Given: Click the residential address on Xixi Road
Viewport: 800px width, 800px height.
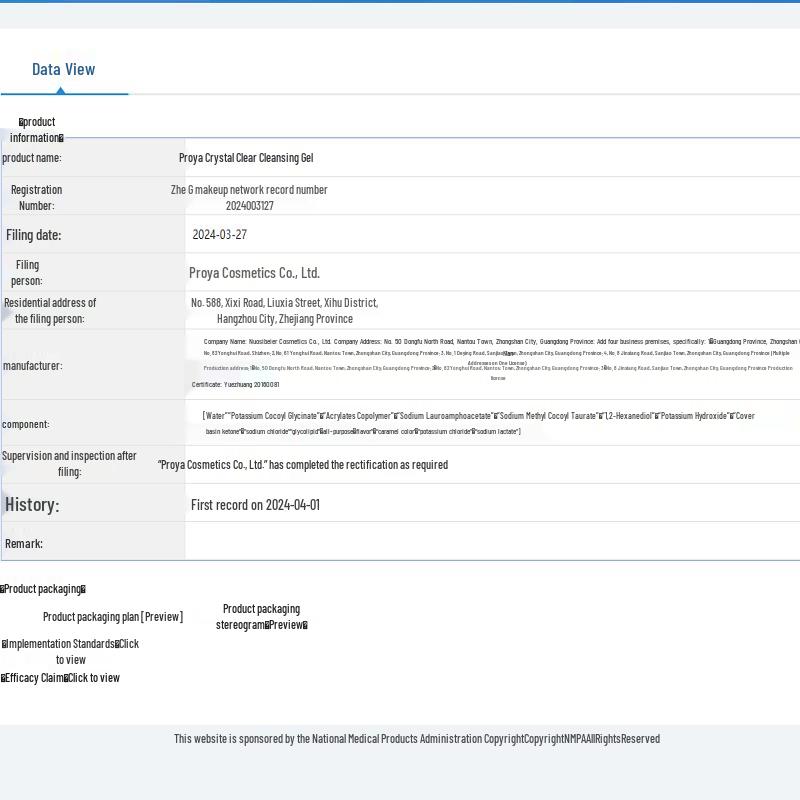Looking at the screenshot, I should [284, 310].
